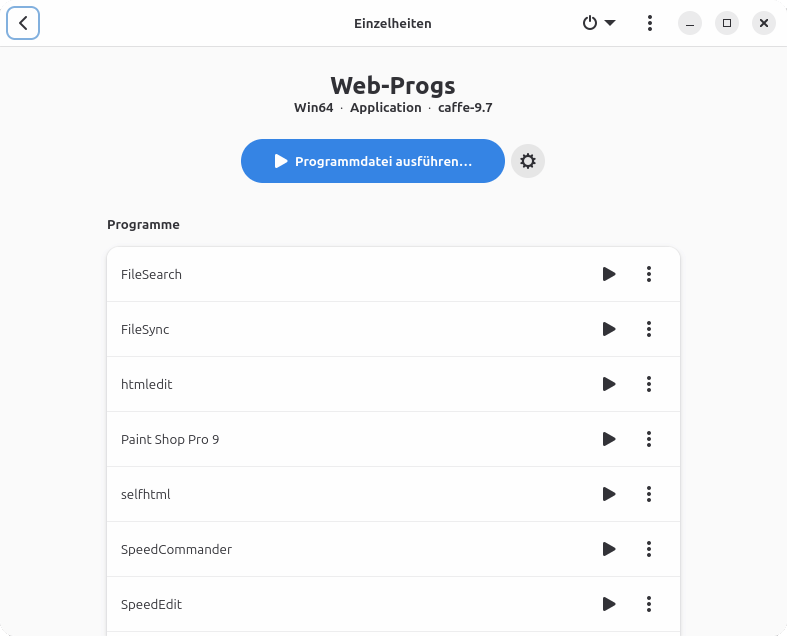Launch SpeedEdit with its play icon
The width and height of the screenshot is (787, 636).
coord(609,604)
